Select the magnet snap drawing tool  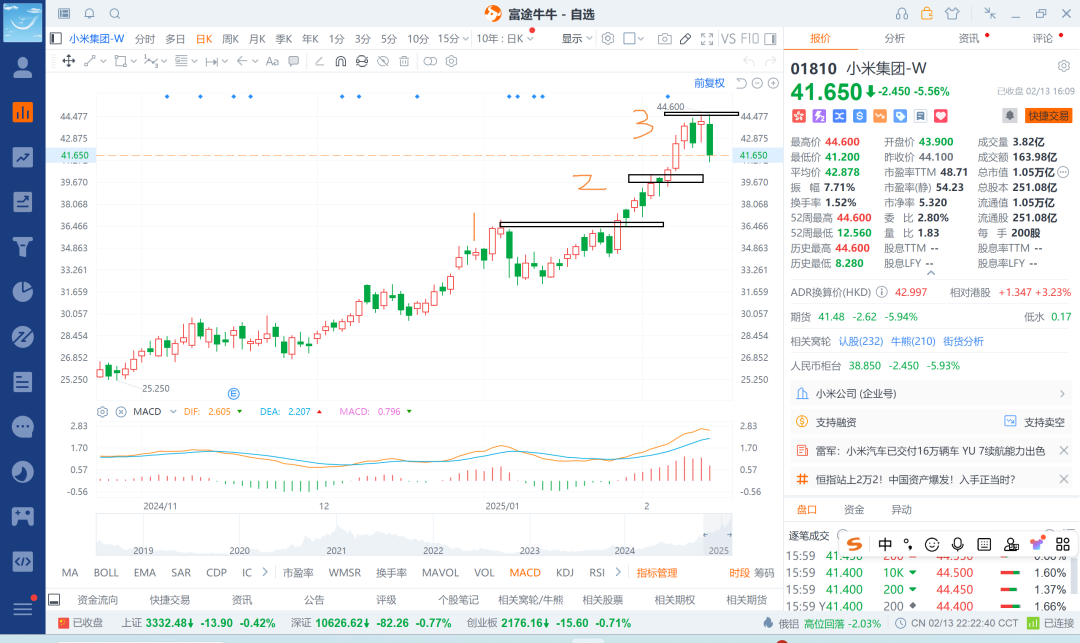point(340,61)
